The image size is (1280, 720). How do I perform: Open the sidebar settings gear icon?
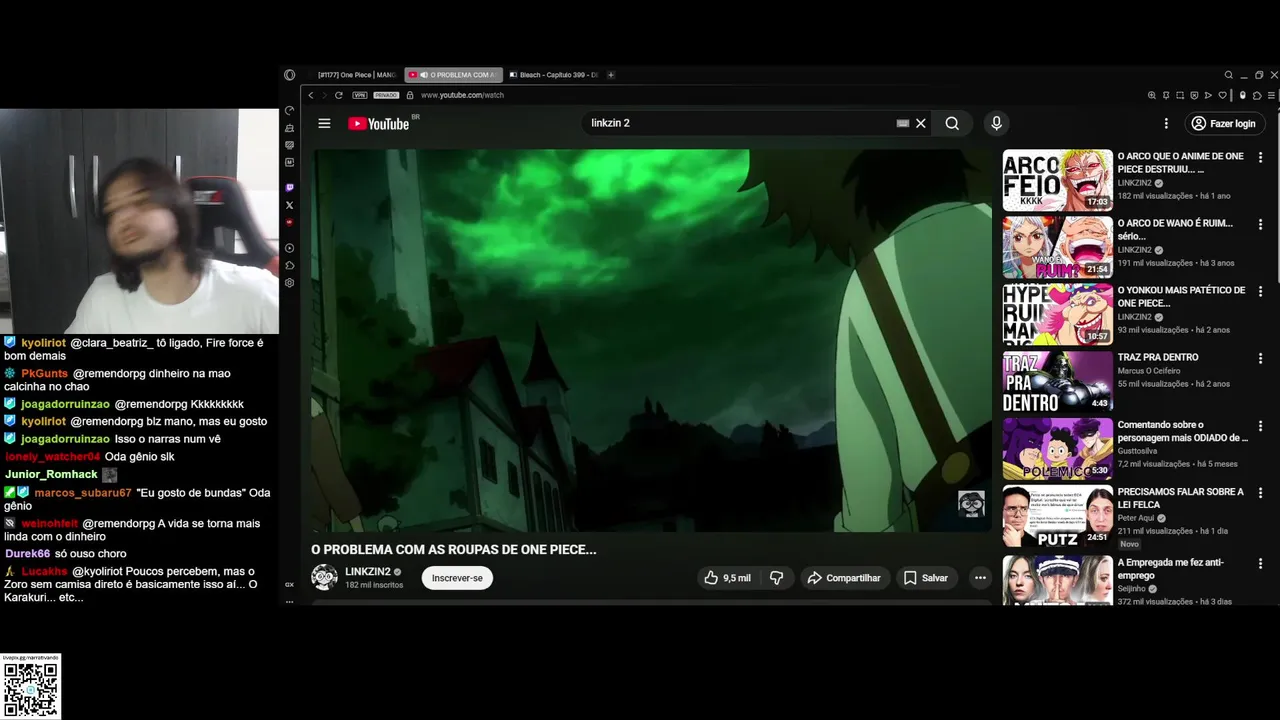pos(289,283)
